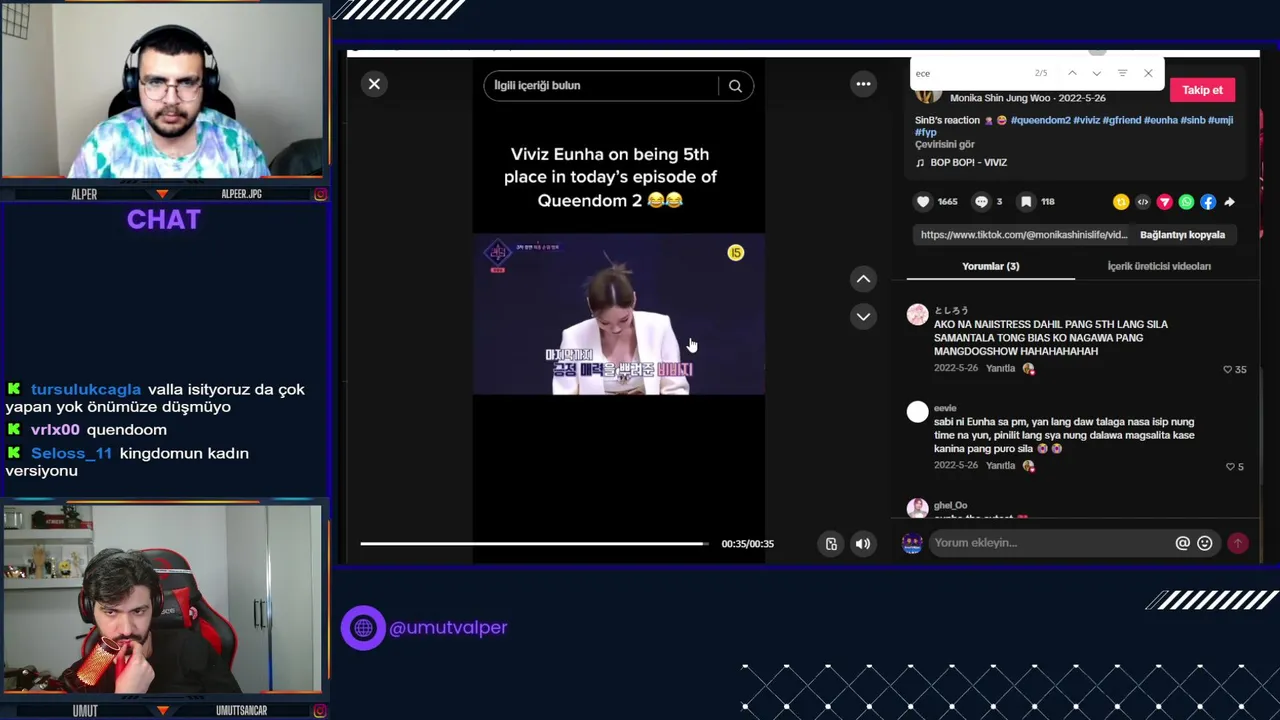
Task: Click the Takip et follow button
Action: 1202,90
